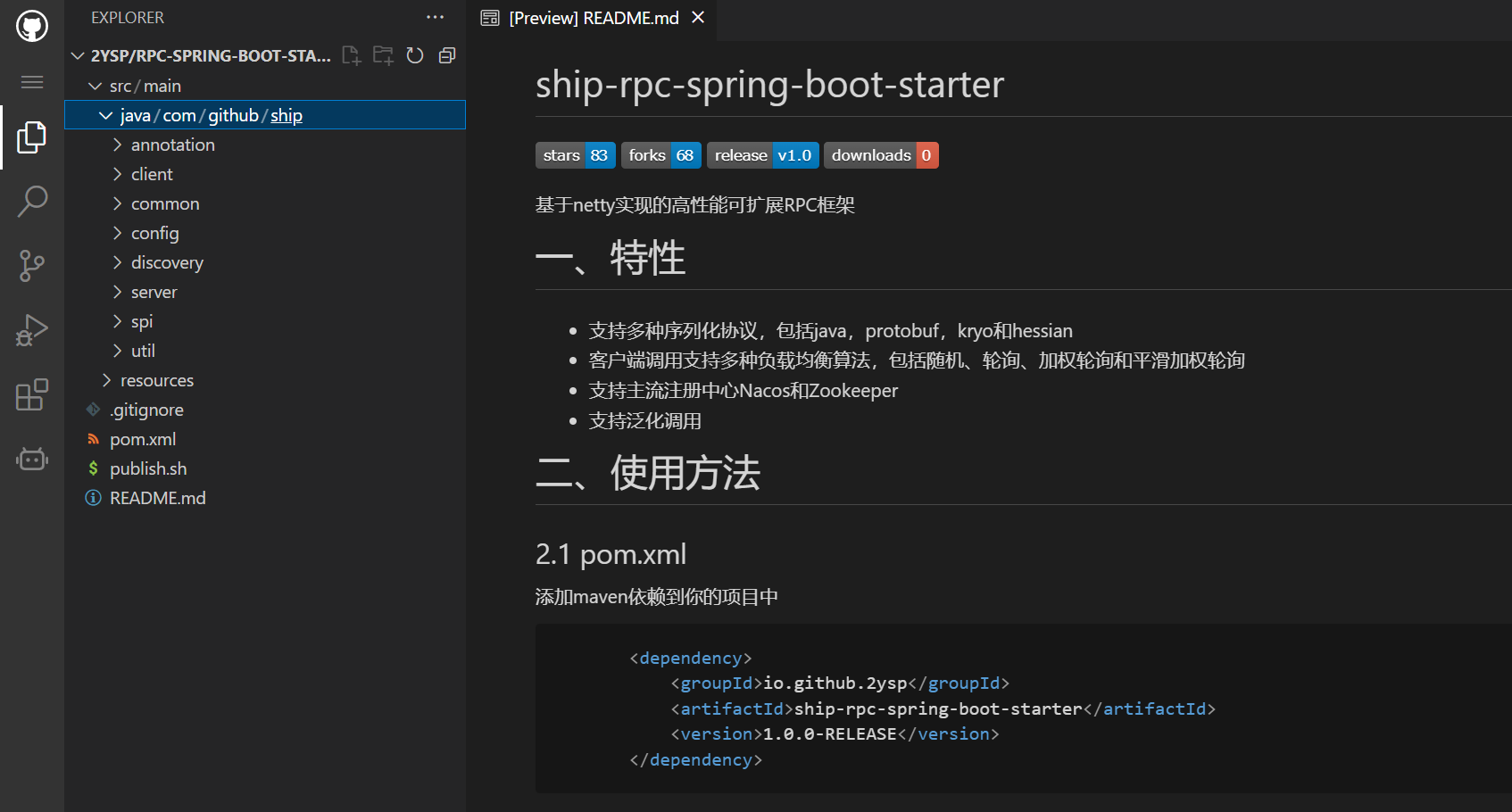Click the groupId line in code block
This screenshot has height=812, width=1512.
(x=840, y=684)
